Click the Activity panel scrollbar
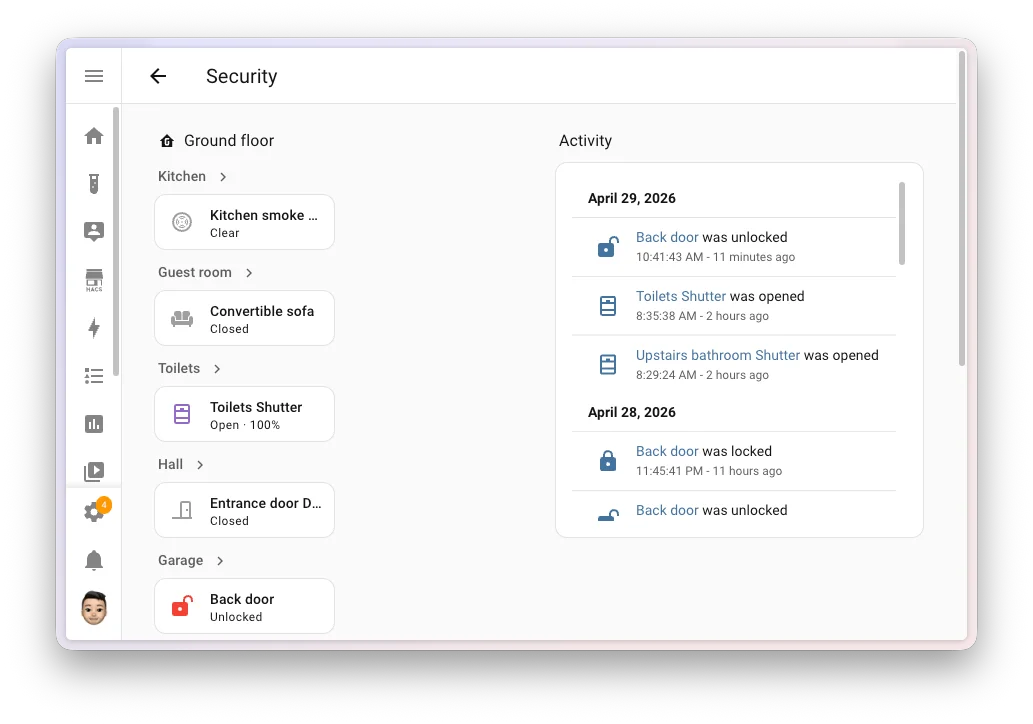1033x724 pixels. (x=902, y=223)
